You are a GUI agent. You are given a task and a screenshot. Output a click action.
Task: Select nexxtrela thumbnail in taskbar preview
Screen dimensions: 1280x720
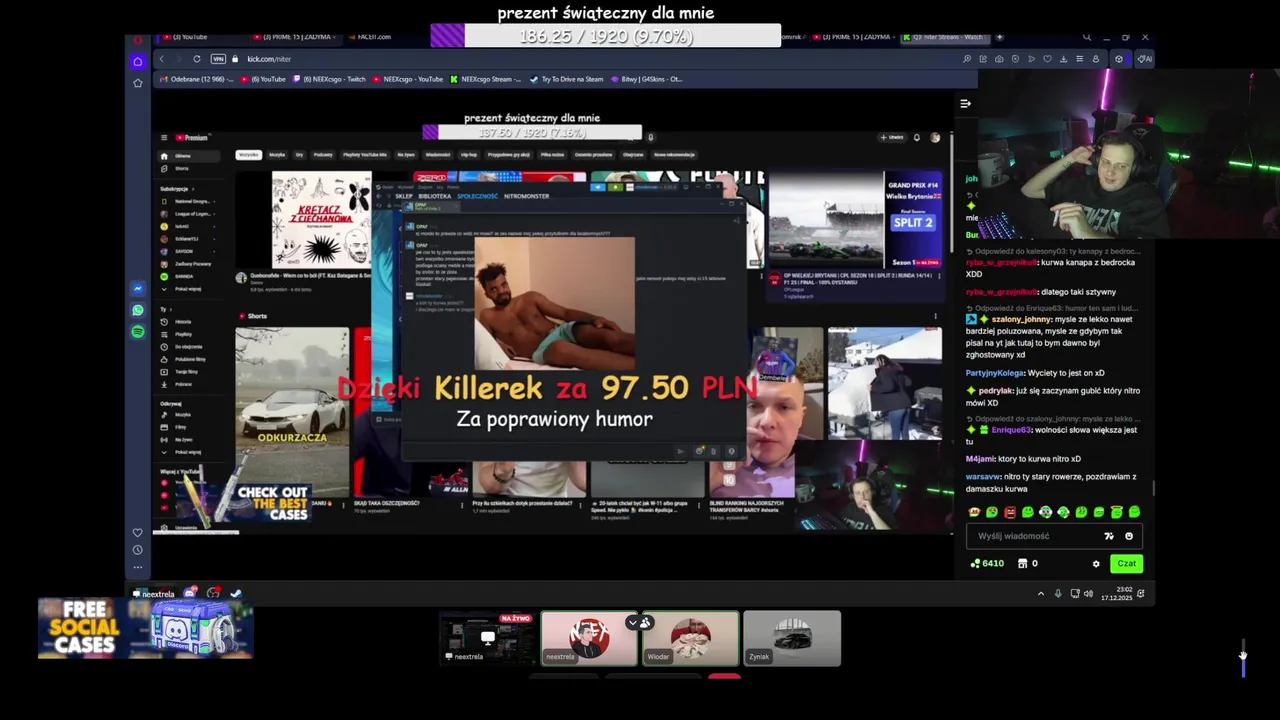[x=589, y=638]
